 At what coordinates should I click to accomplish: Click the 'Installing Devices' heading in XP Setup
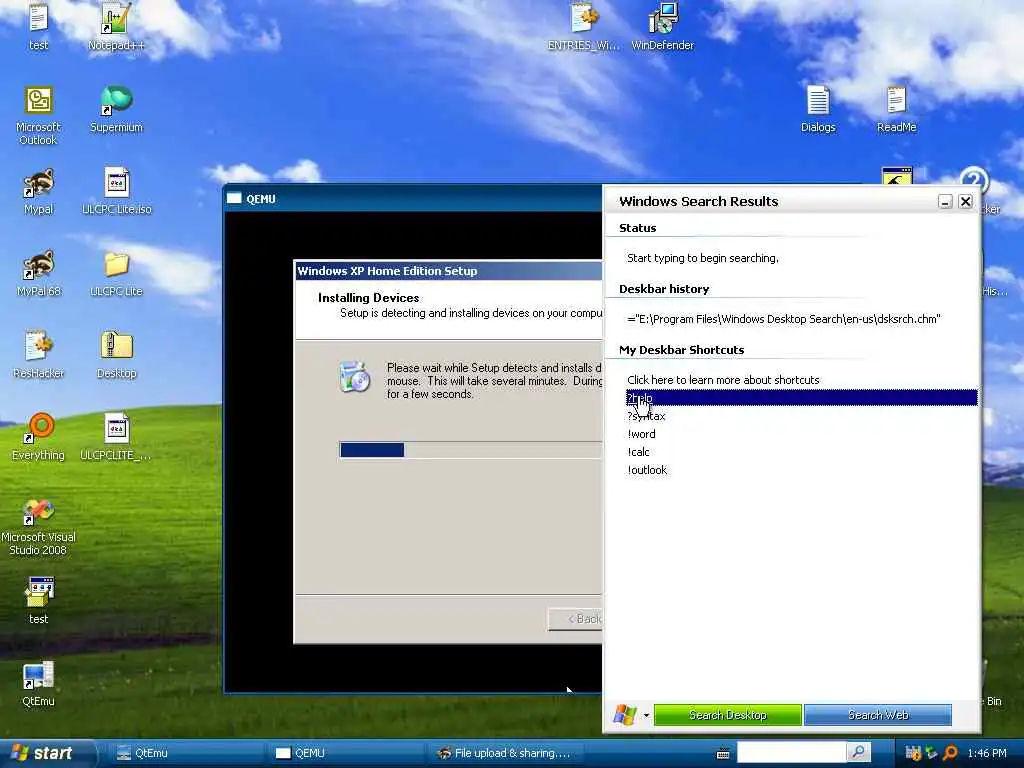368,298
